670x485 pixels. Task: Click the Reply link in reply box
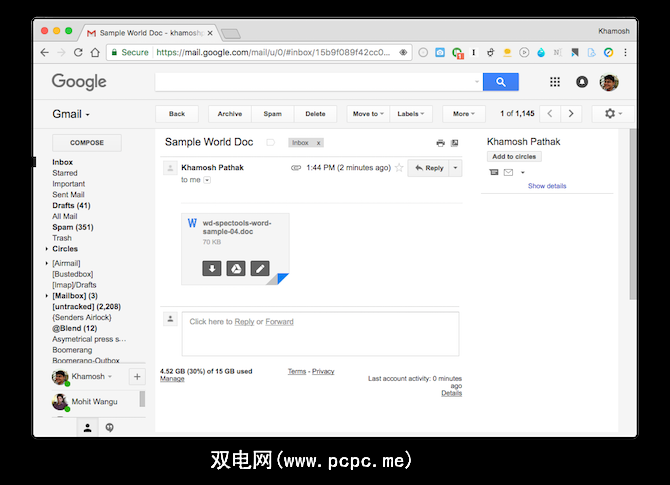tap(244, 322)
